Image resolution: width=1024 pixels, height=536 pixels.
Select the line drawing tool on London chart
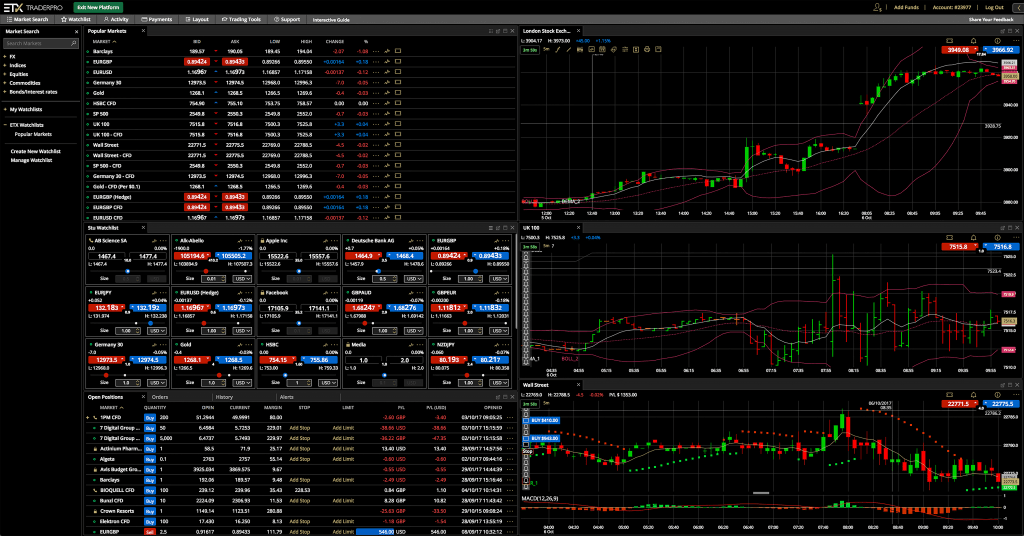[568, 50]
